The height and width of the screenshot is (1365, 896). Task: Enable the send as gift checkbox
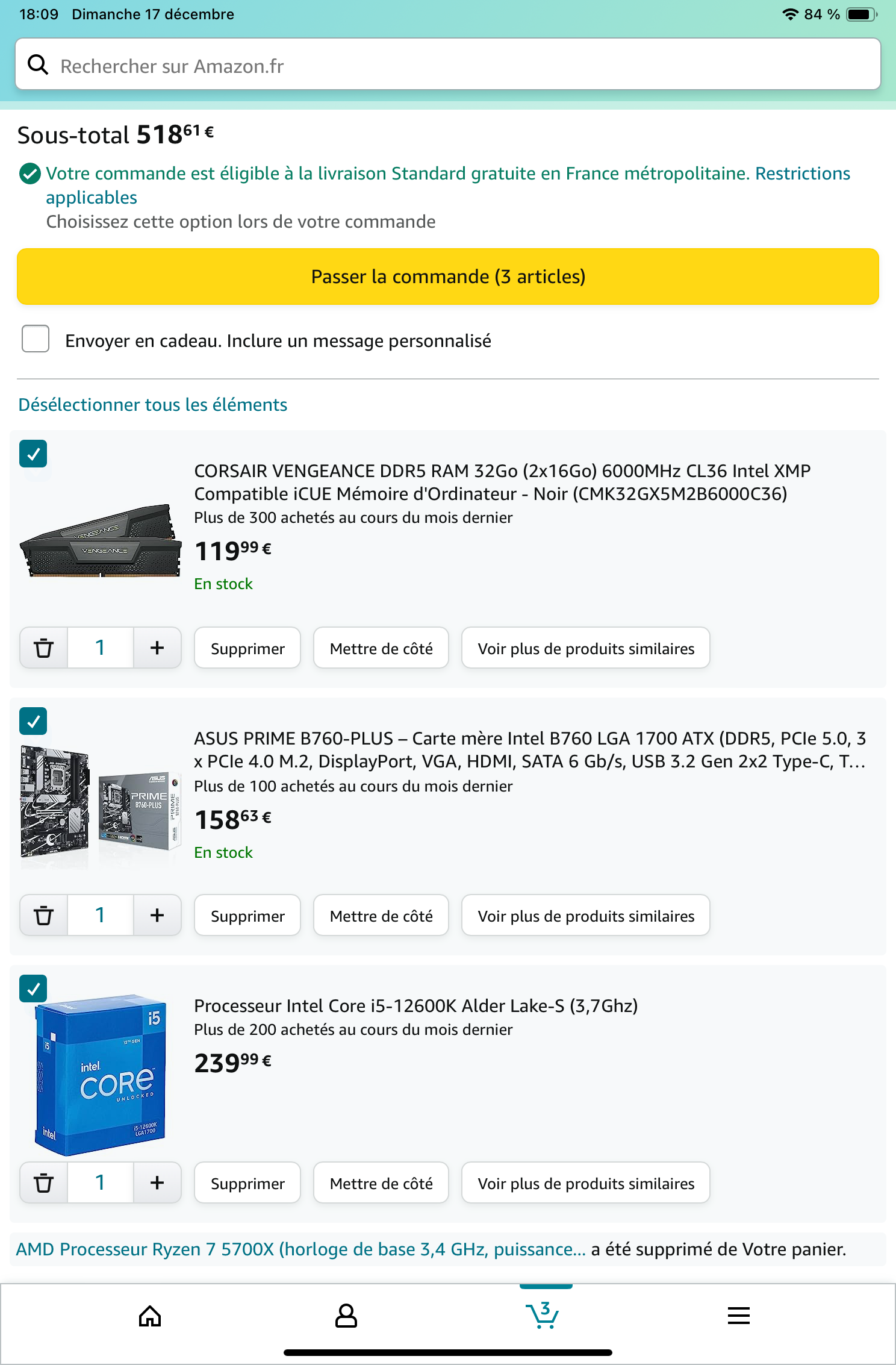(36, 339)
